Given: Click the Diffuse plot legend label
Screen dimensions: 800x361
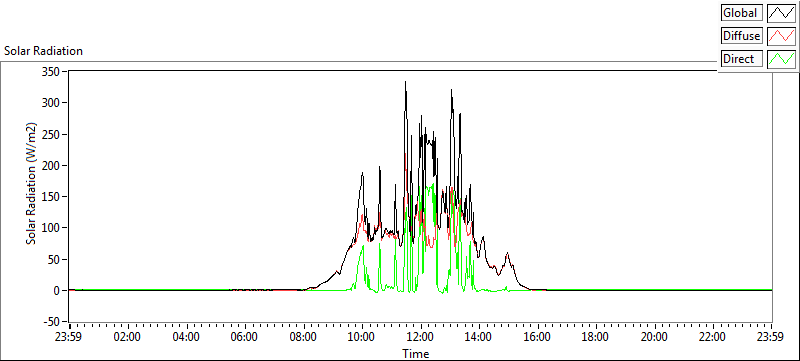Looking at the screenshot, I should (741, 36).
